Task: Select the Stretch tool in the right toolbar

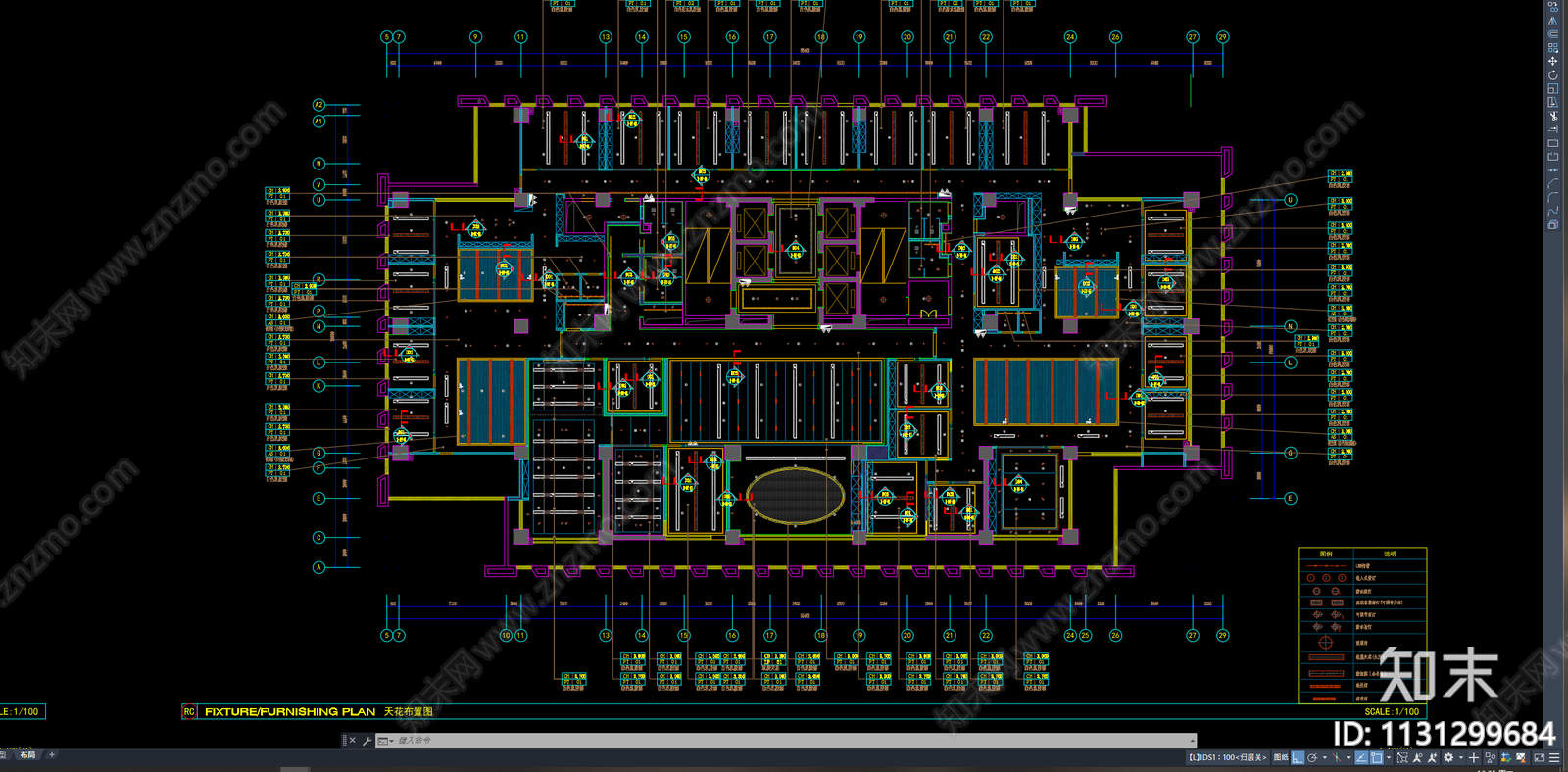Action: pyautogui.click(x=1552, y=102)
